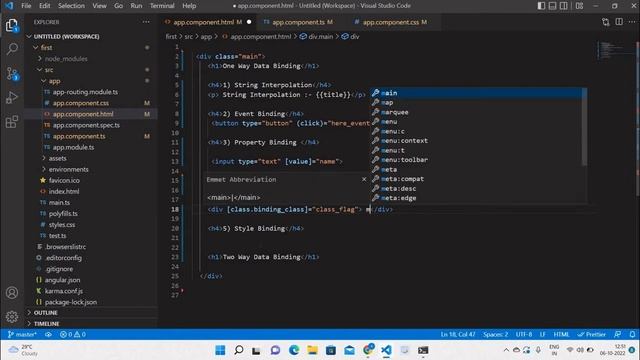Open the Manage gear icon
Image resolution: width=640 pixels, height=360 pixels.
pyautogui.click(x=12, y=316)
